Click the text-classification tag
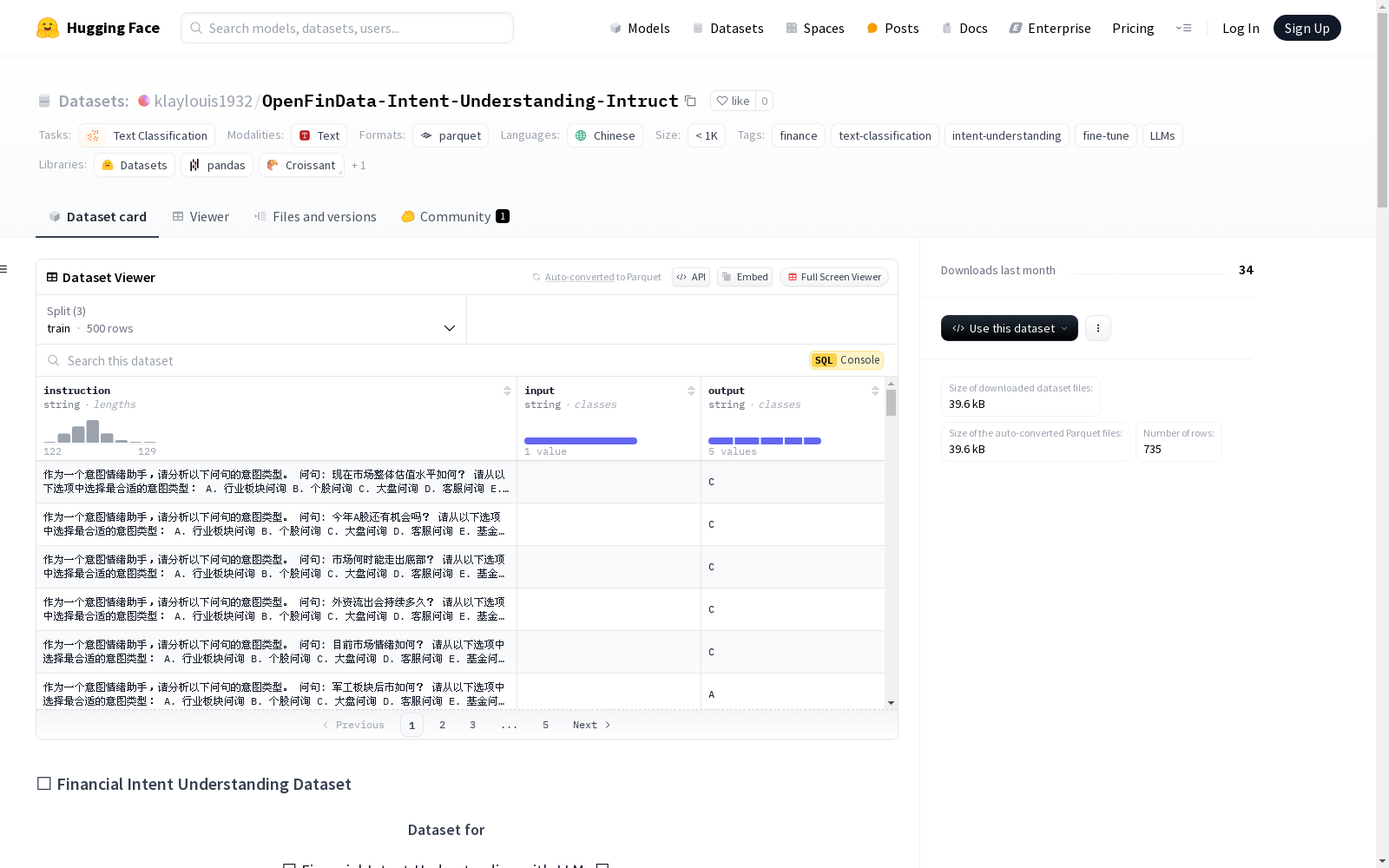1389x868 pixels. (885, 135)
